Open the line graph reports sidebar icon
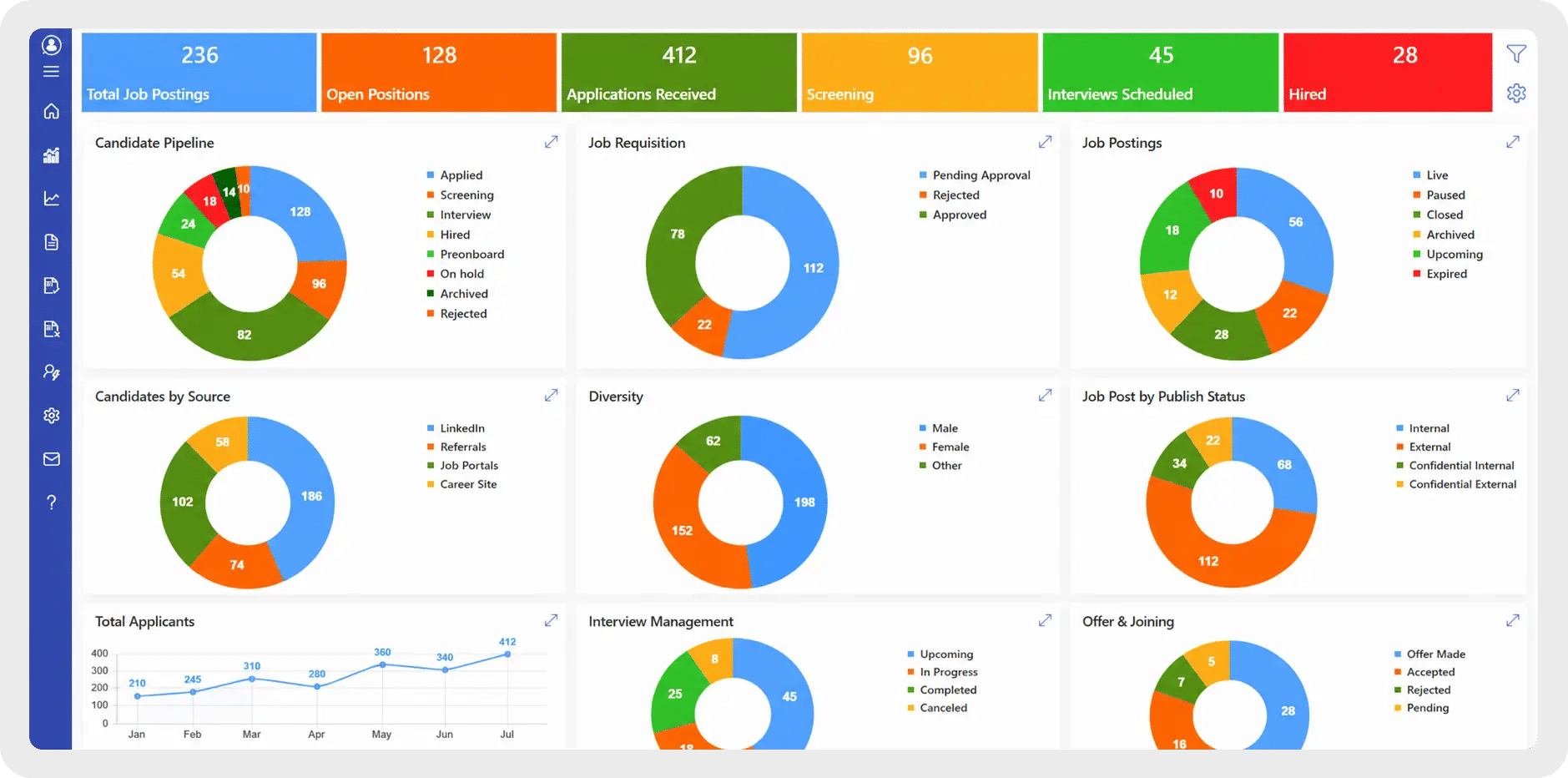Viewport: 1568px width, 778px height. point(52,199)
